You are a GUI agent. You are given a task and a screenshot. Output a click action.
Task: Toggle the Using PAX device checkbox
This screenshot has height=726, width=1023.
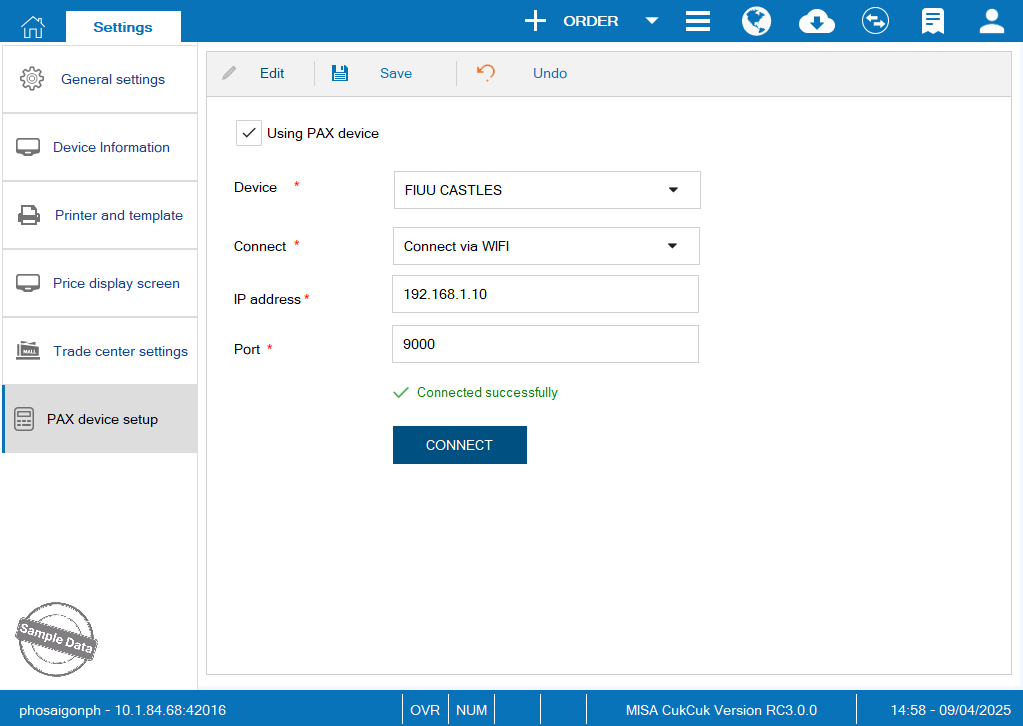tap(249, 133)
